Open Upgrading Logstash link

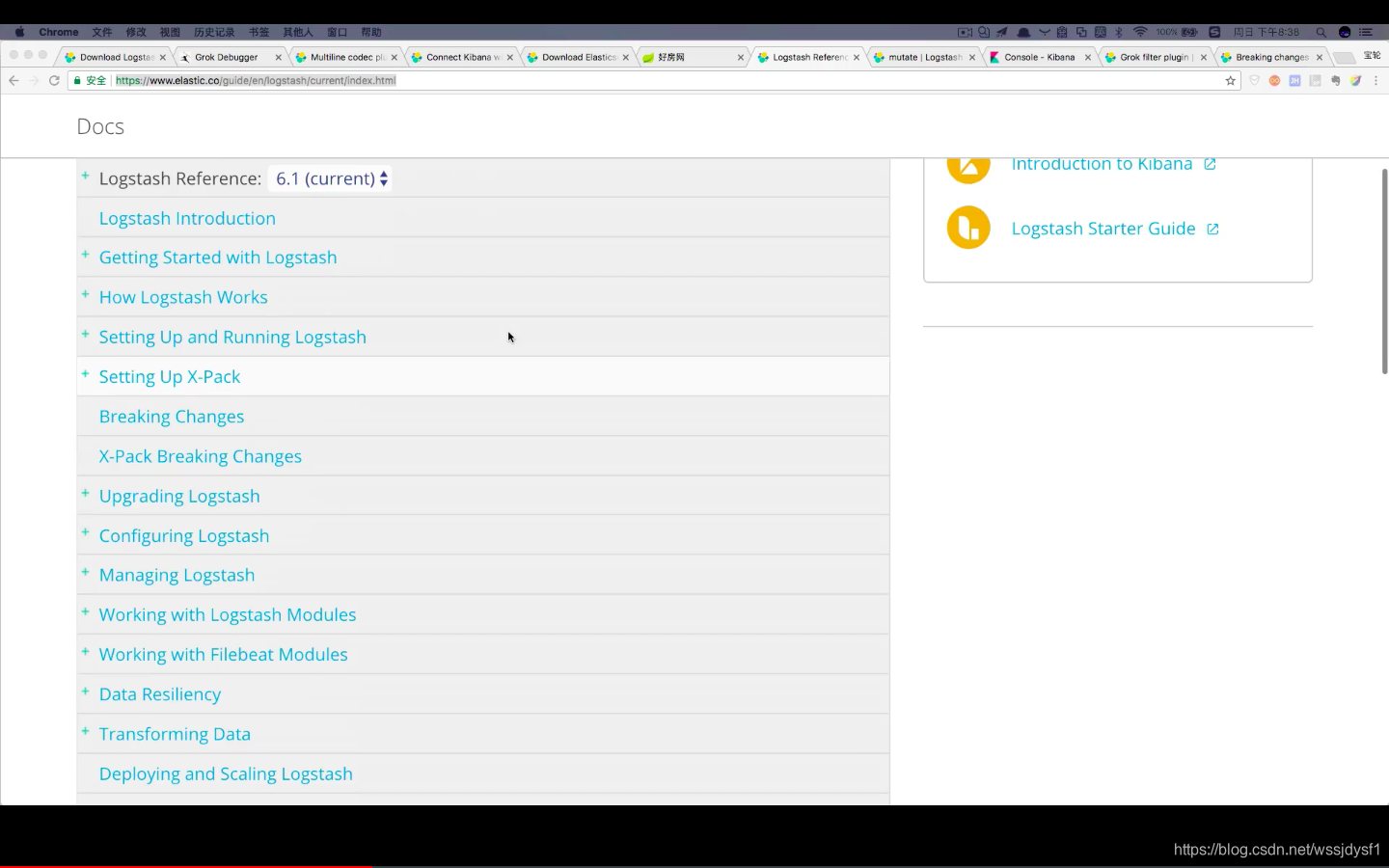(x=179, y=496)
